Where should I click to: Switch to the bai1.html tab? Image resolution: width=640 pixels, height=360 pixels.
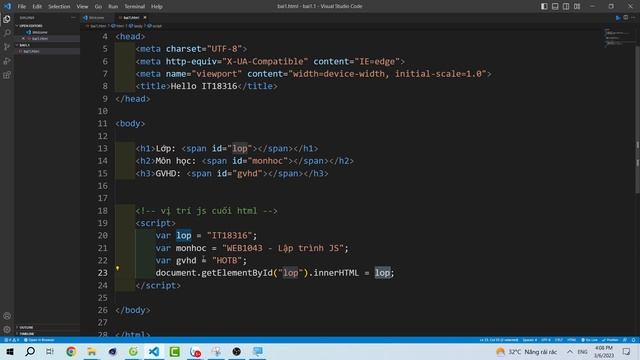pyautogui.click(x=131, y=18)
